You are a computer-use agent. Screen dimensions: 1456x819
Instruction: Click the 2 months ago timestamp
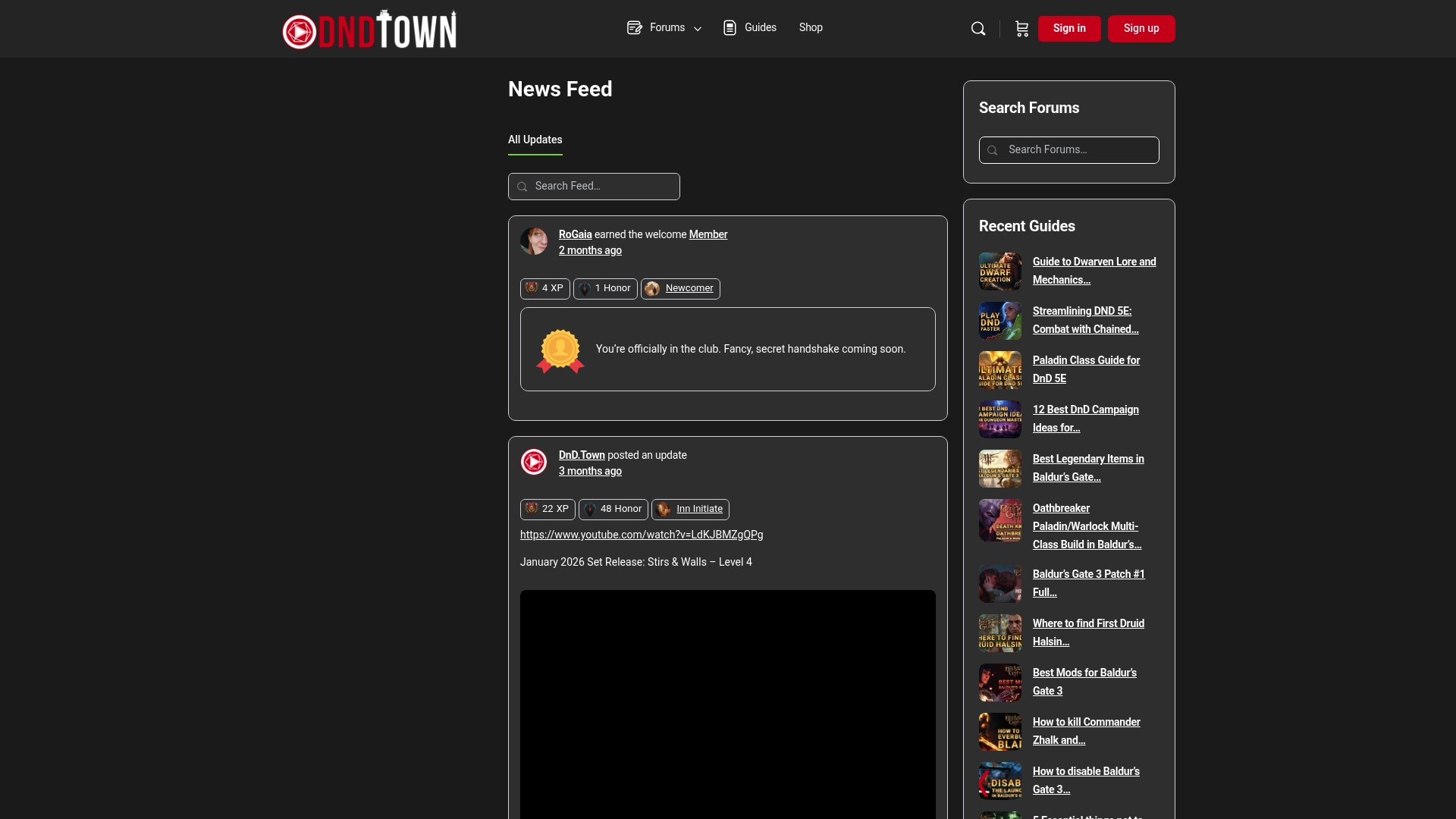coord(590,251)
